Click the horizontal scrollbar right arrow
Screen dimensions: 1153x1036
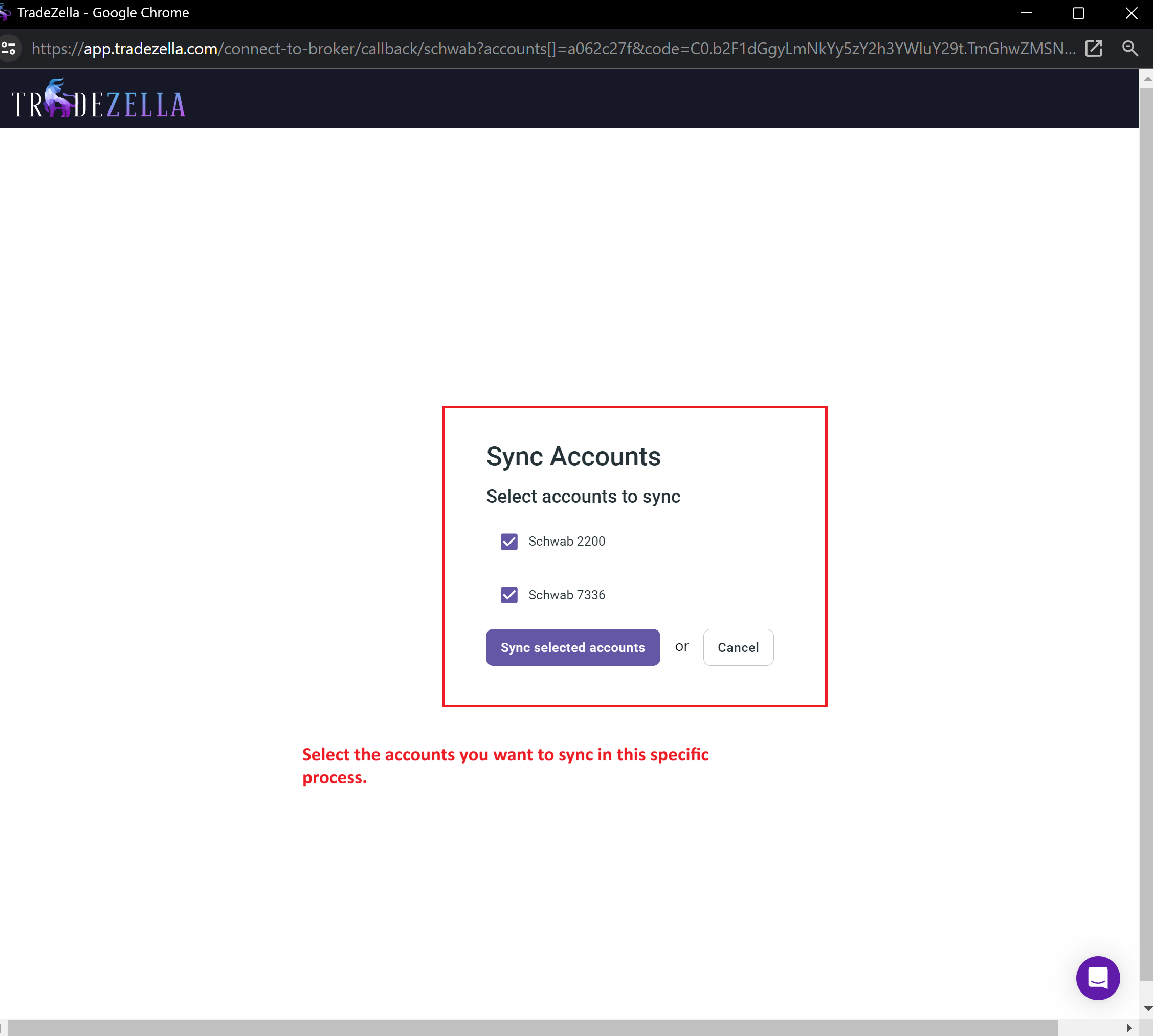[x=1128, y=1028]
